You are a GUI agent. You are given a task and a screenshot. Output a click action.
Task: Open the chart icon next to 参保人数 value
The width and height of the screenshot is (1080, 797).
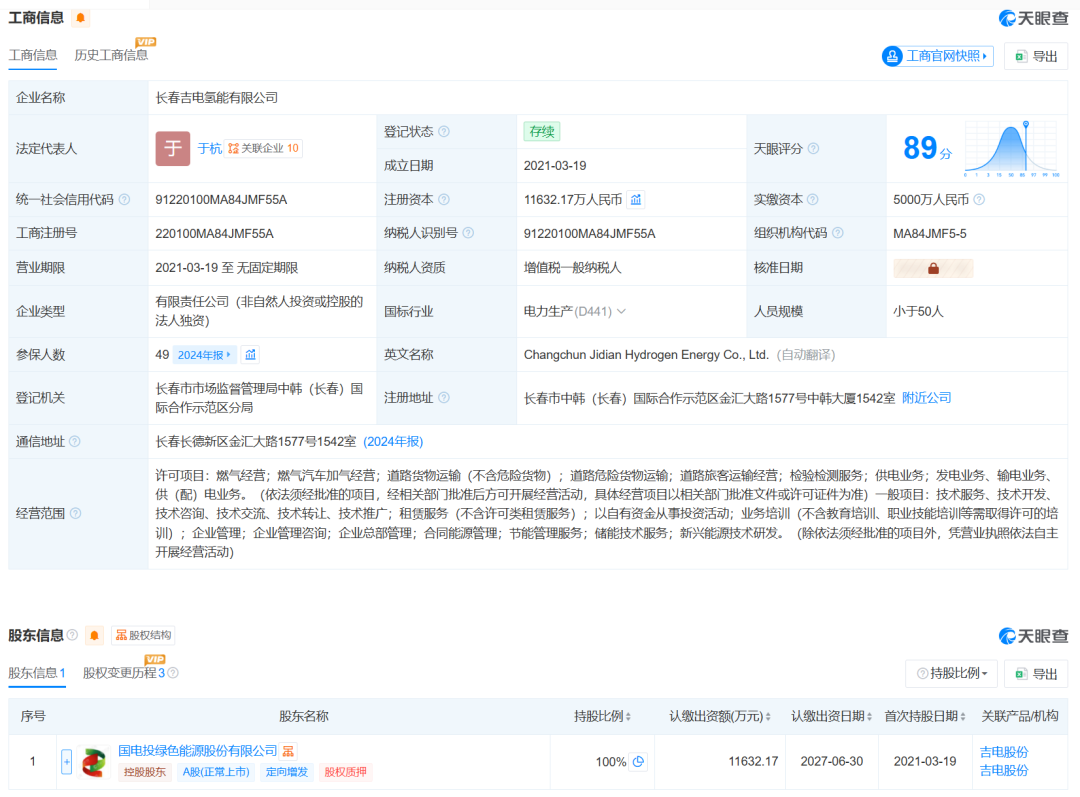click(x=251, y=355)
